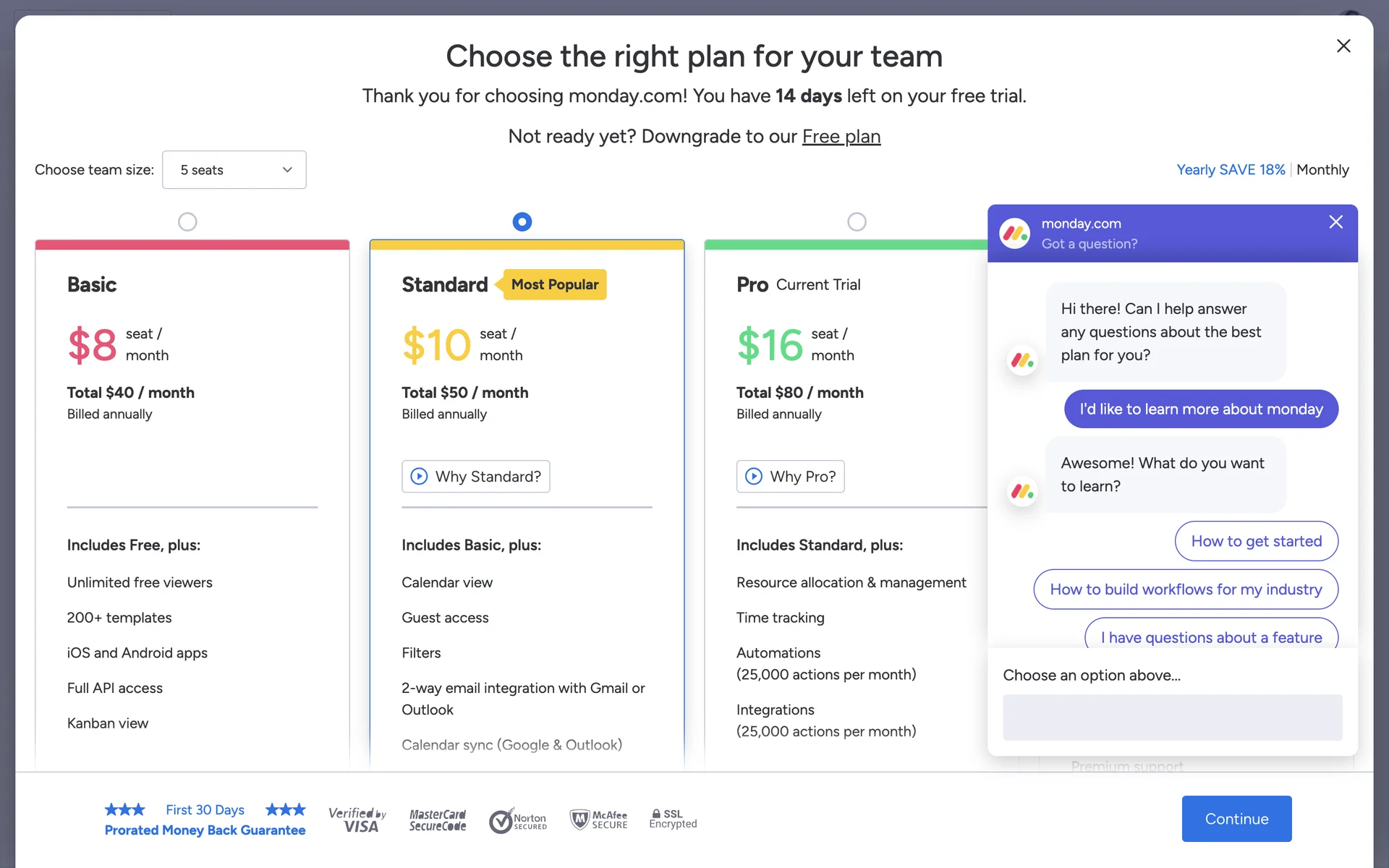Select the Pro plan radio button
Viewport: 1389px width, 868px height.
point(857,221)
